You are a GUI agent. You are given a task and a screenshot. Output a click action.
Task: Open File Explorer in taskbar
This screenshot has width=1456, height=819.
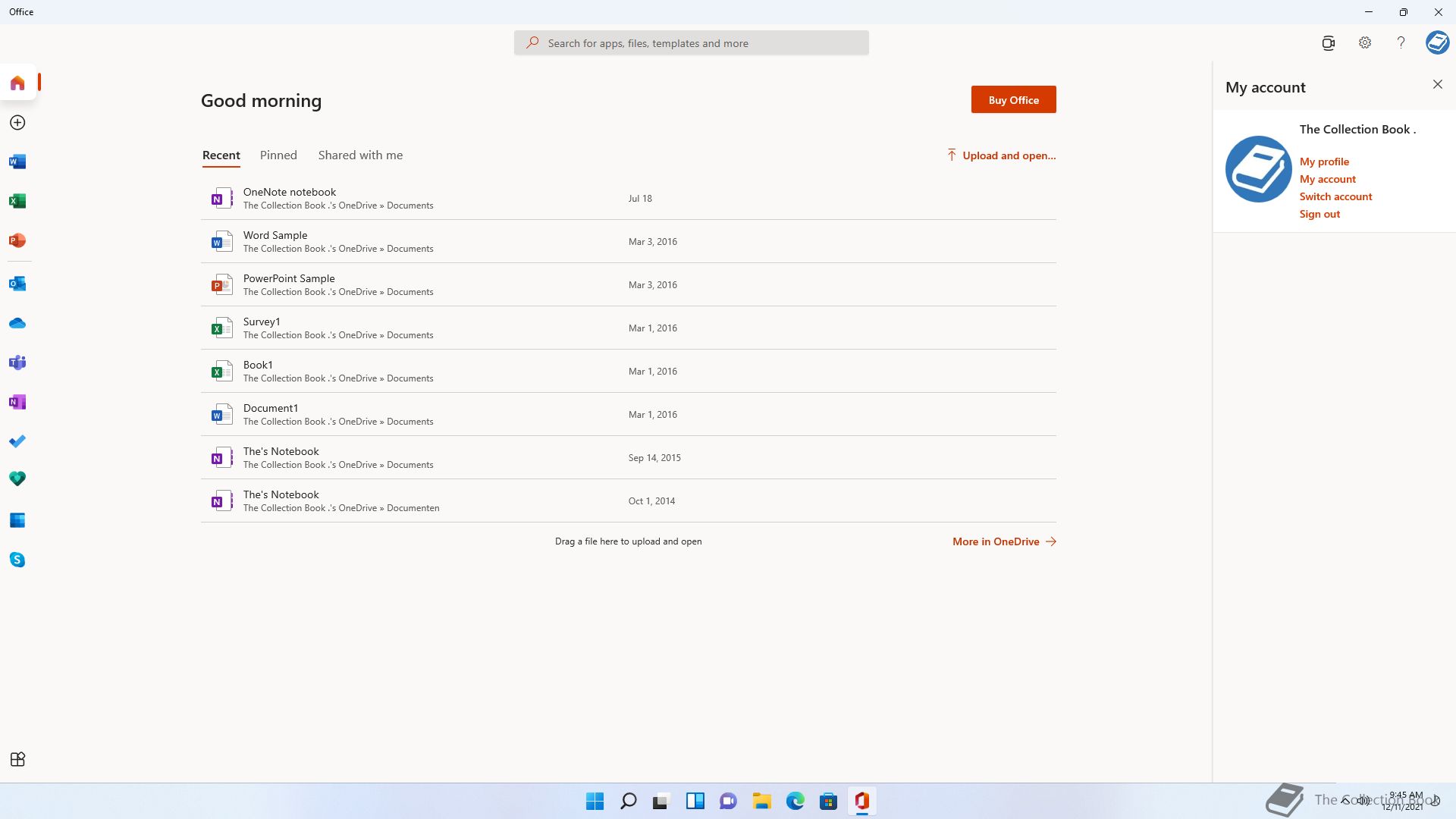pos(761,801)
